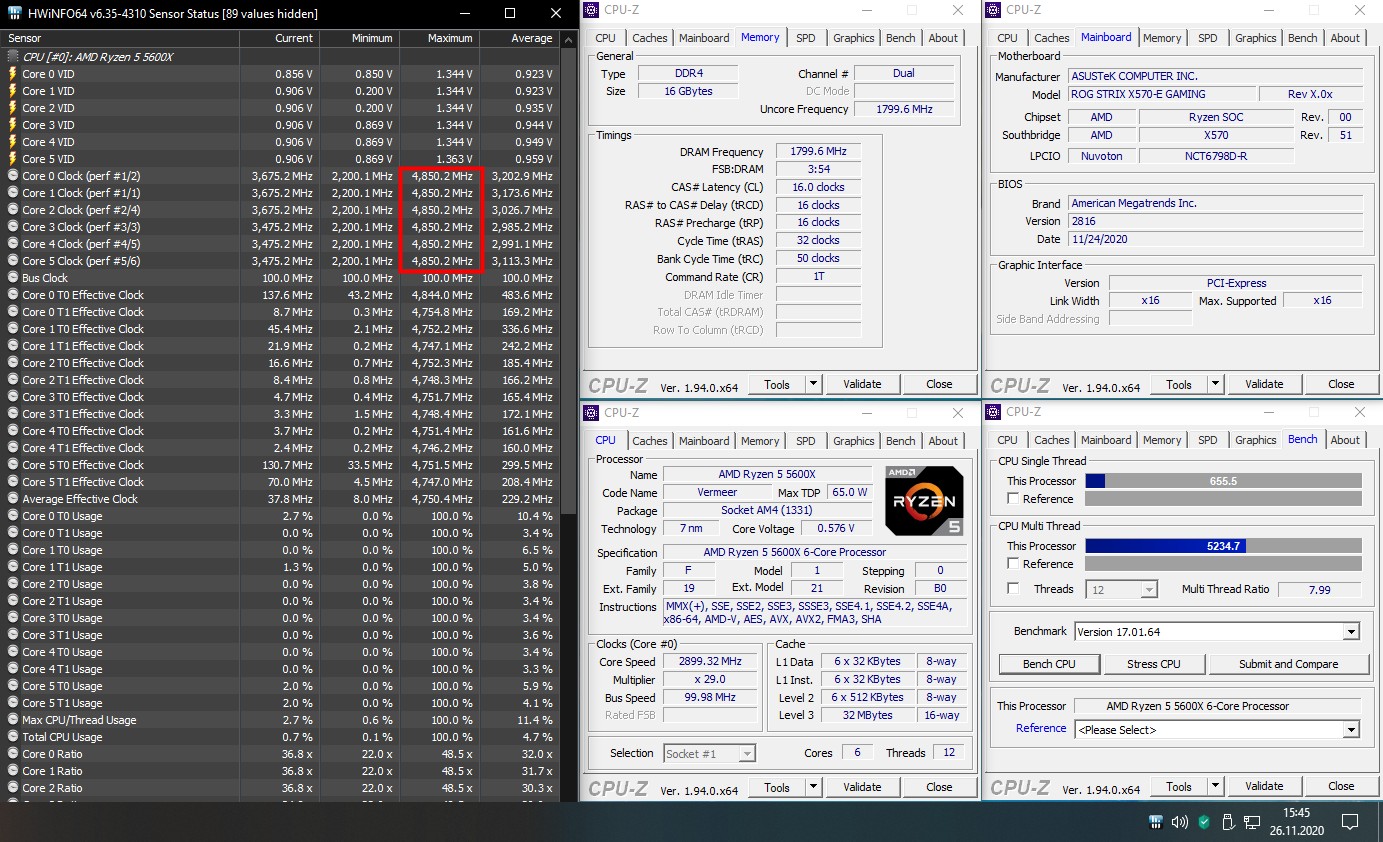
Task: Click the green shield security tray icon
Action: click(1204, 823)
